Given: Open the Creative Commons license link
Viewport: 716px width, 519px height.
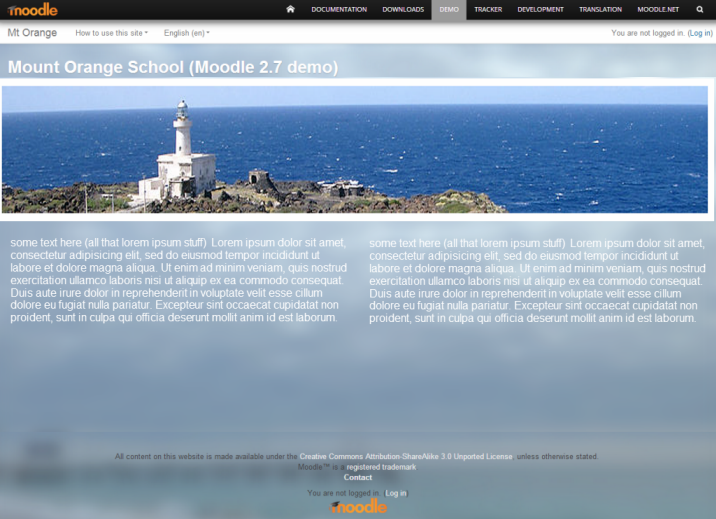Looking at the screenshot, I should (x=406, y=456).
